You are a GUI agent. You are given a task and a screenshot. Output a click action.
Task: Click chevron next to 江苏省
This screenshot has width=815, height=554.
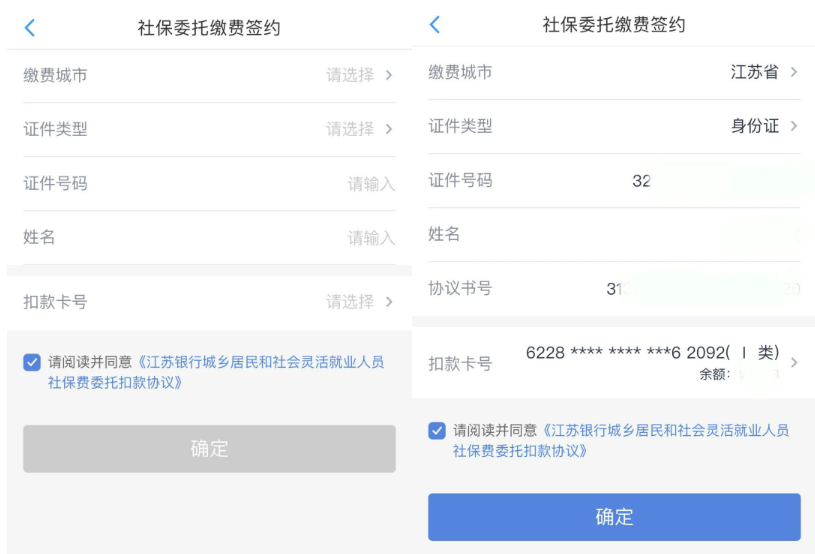point(794,72)
